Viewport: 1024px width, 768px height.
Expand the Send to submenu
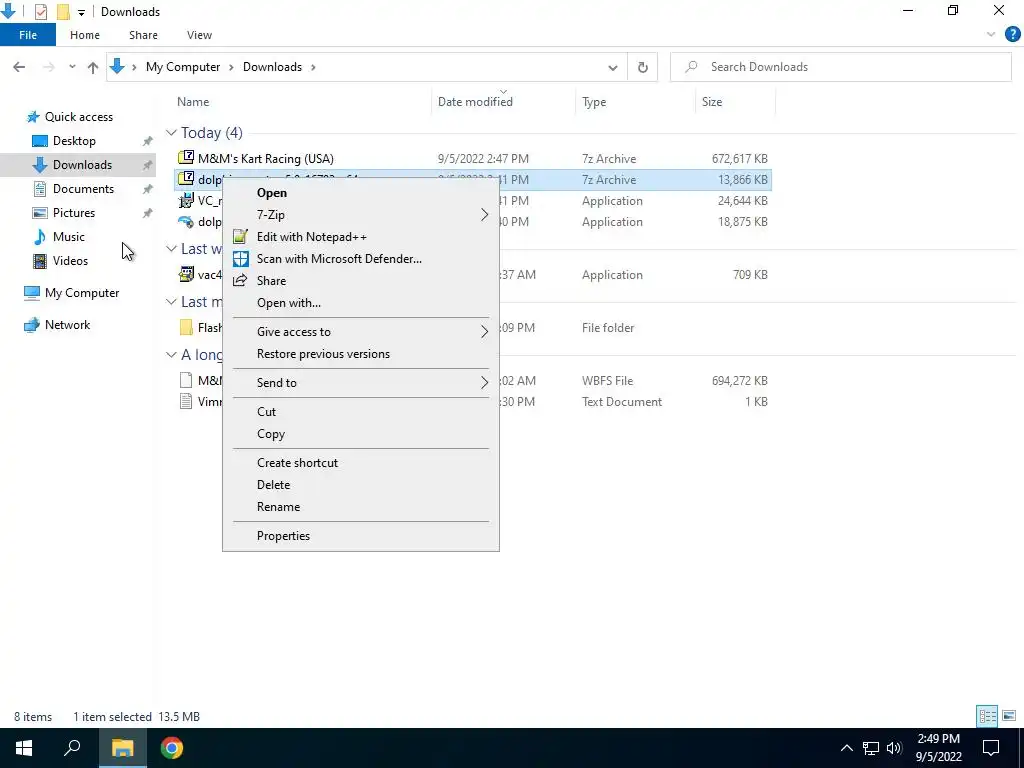(x=360, y=383)
